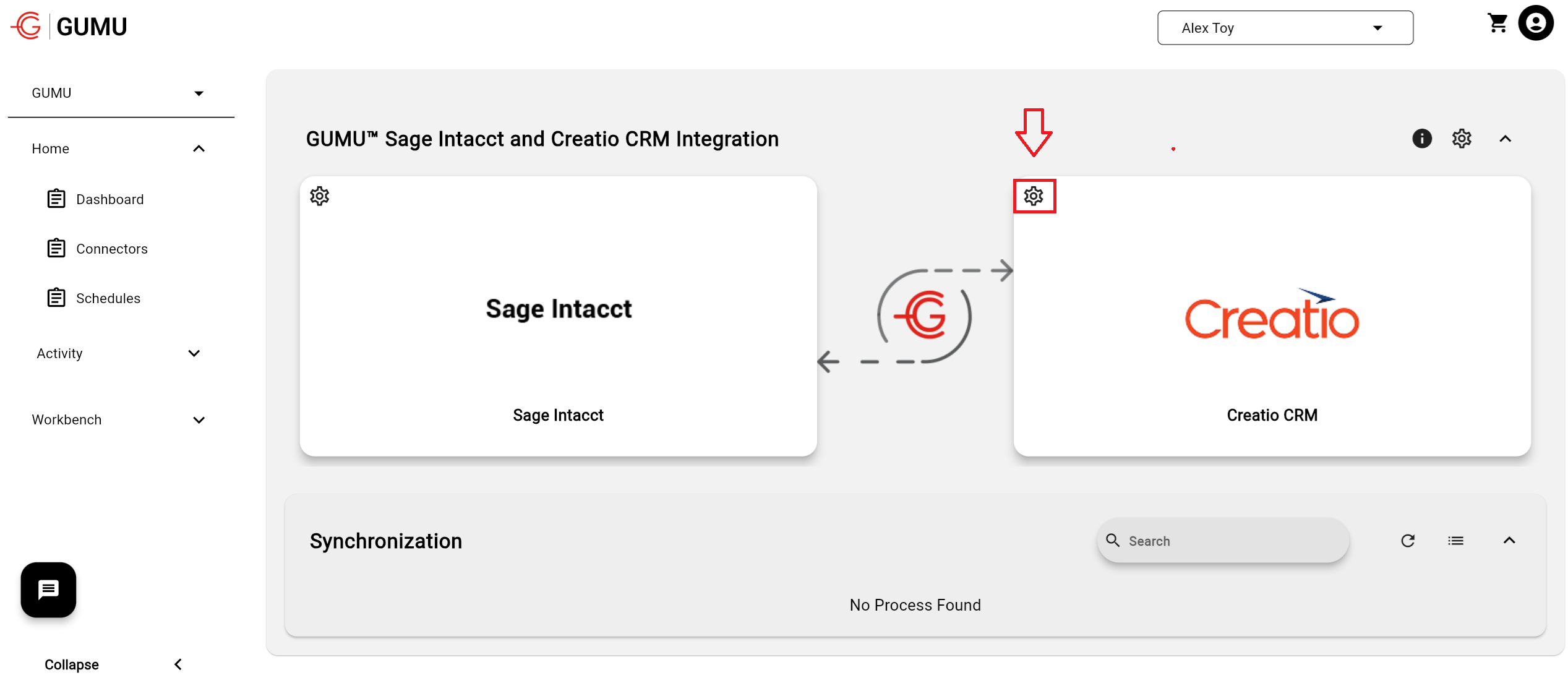The image size is (1568, 696).
Task: Open Creatio CRM card settings gear
Action: click(1033, 196)
